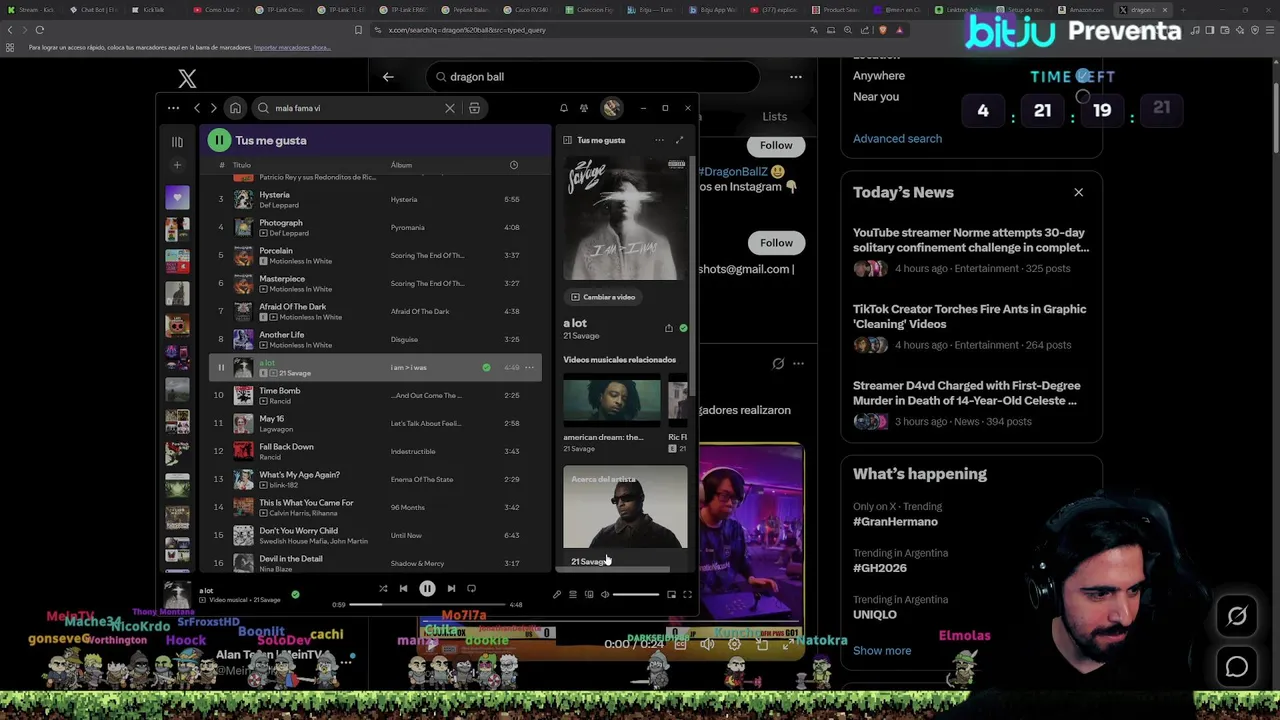Viewport: 1280px width, 720px height.
Task: Go forward in Spotify navigation
Action: pyautogui.click(x=213, y=108)
